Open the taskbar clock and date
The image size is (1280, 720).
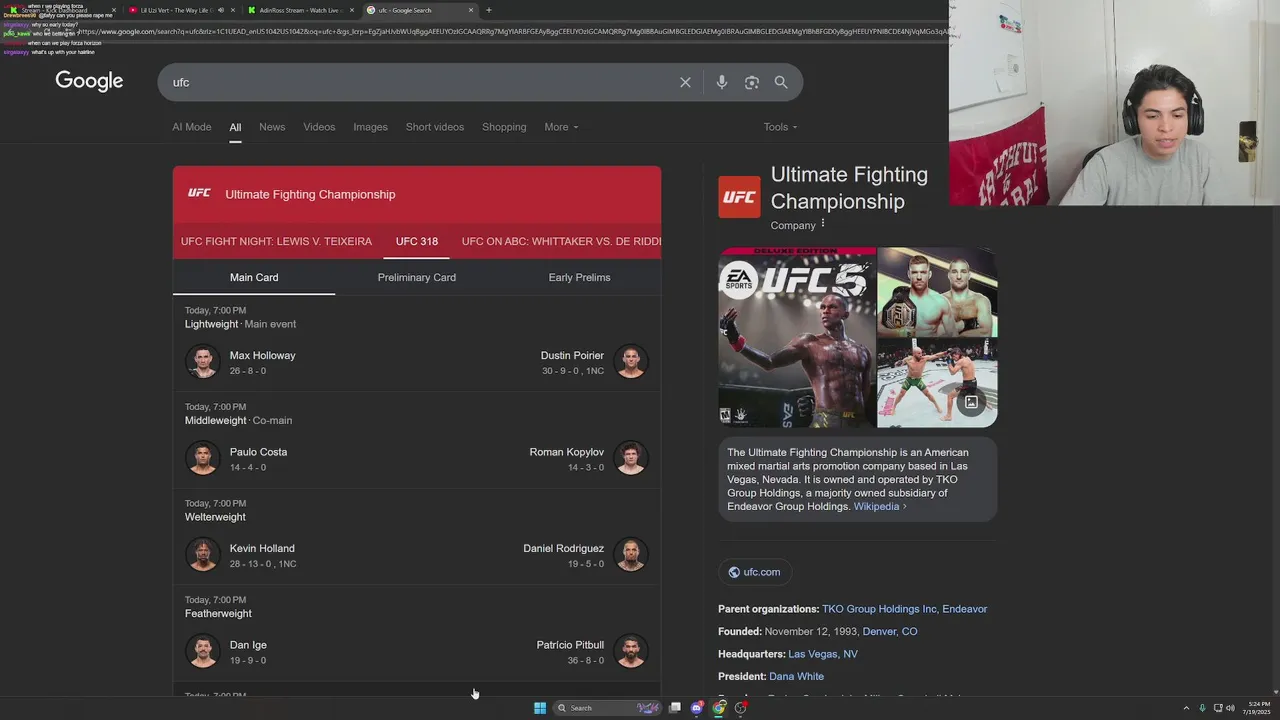pos(1258,708)
